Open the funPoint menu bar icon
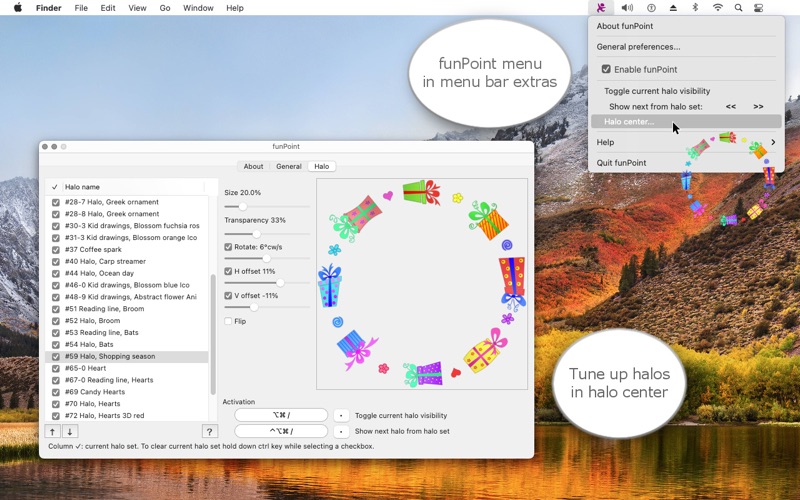This screenshot has height=500, width=800. (602, 8)
